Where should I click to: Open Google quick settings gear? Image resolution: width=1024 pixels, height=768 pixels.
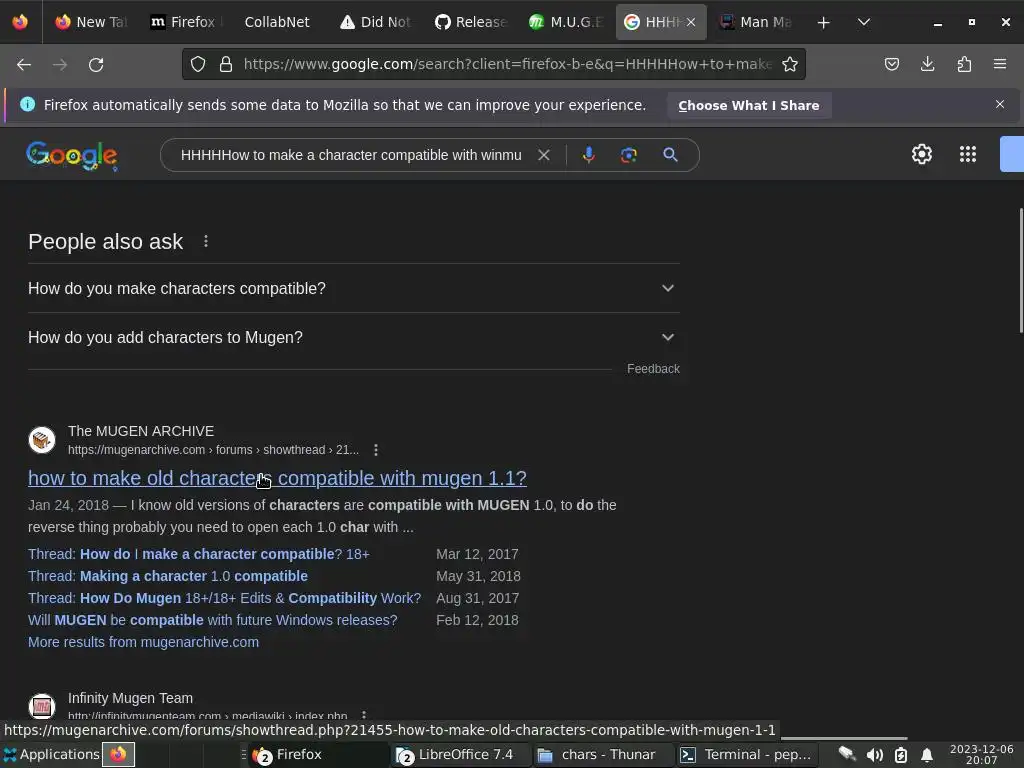(921, 154)
